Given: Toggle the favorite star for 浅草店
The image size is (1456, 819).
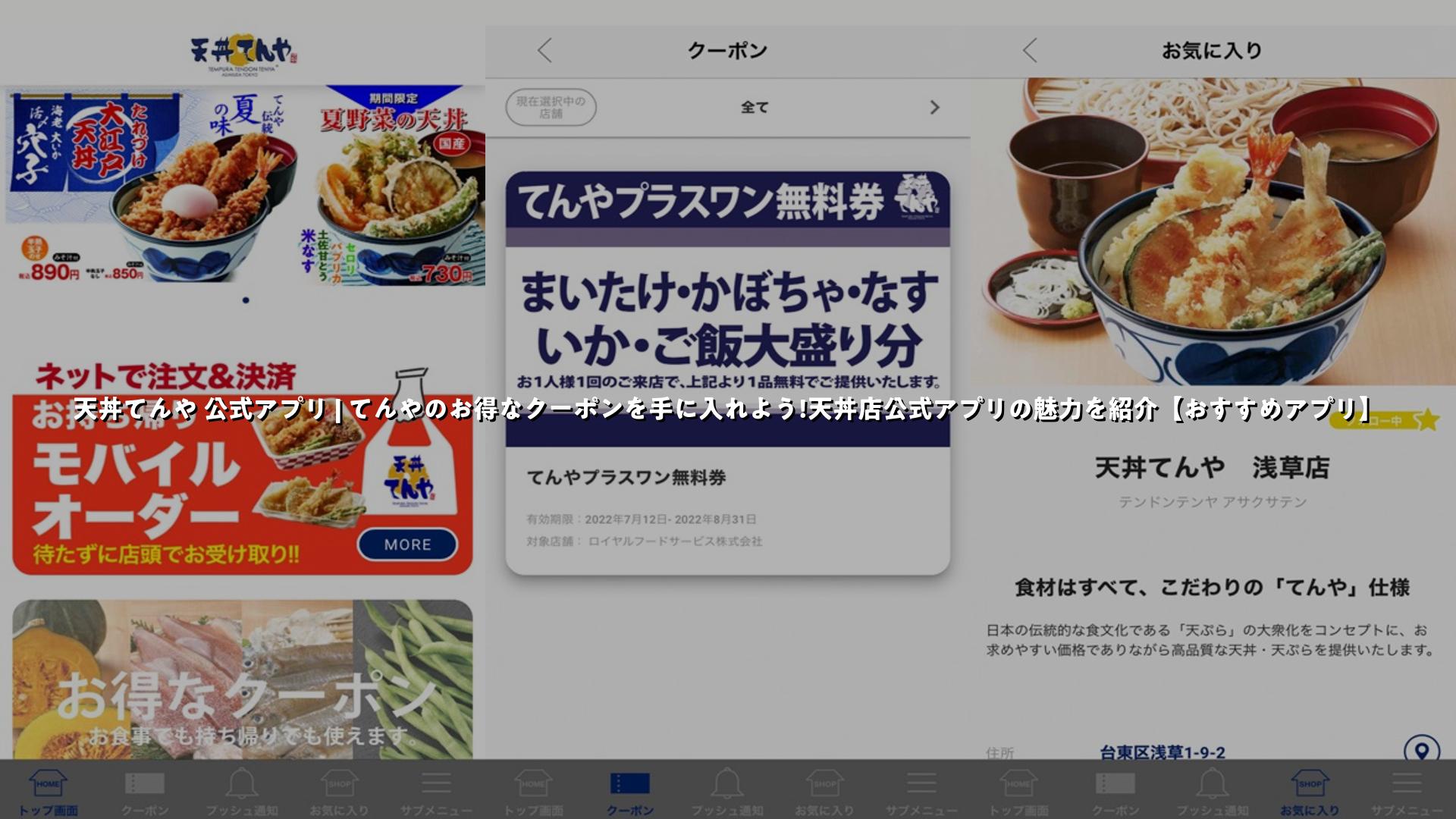Looking at the screenshot, I should [x=1427, y=419].
